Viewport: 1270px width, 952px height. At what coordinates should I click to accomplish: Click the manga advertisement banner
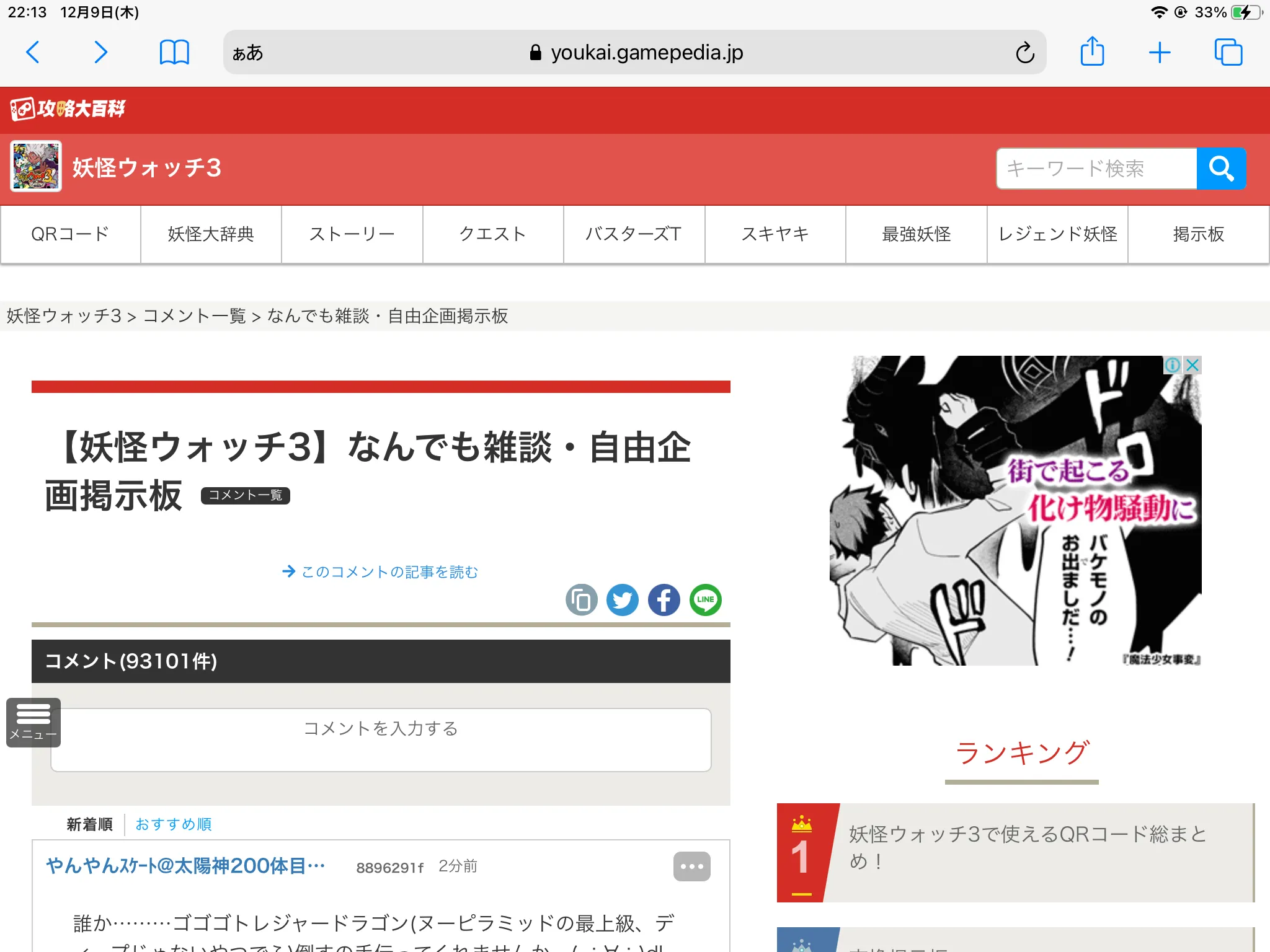coord(1016,511)
